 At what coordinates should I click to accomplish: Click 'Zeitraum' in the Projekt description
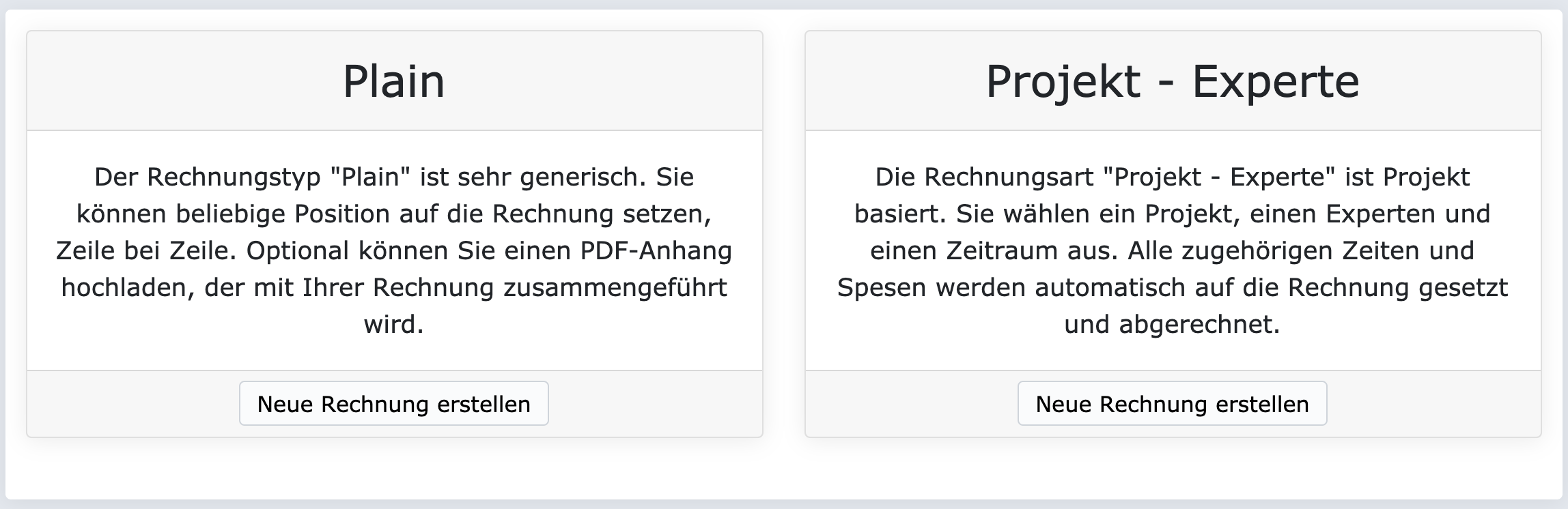pos(999,251)
